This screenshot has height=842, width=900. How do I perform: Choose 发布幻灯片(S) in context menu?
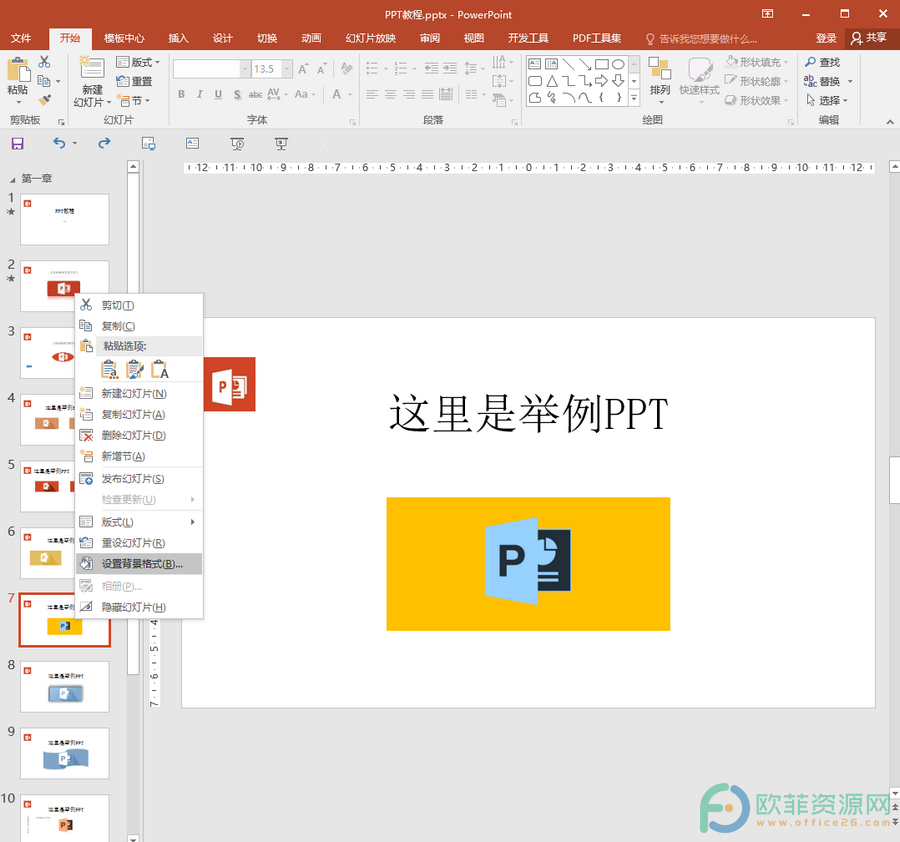coord(139,479)
